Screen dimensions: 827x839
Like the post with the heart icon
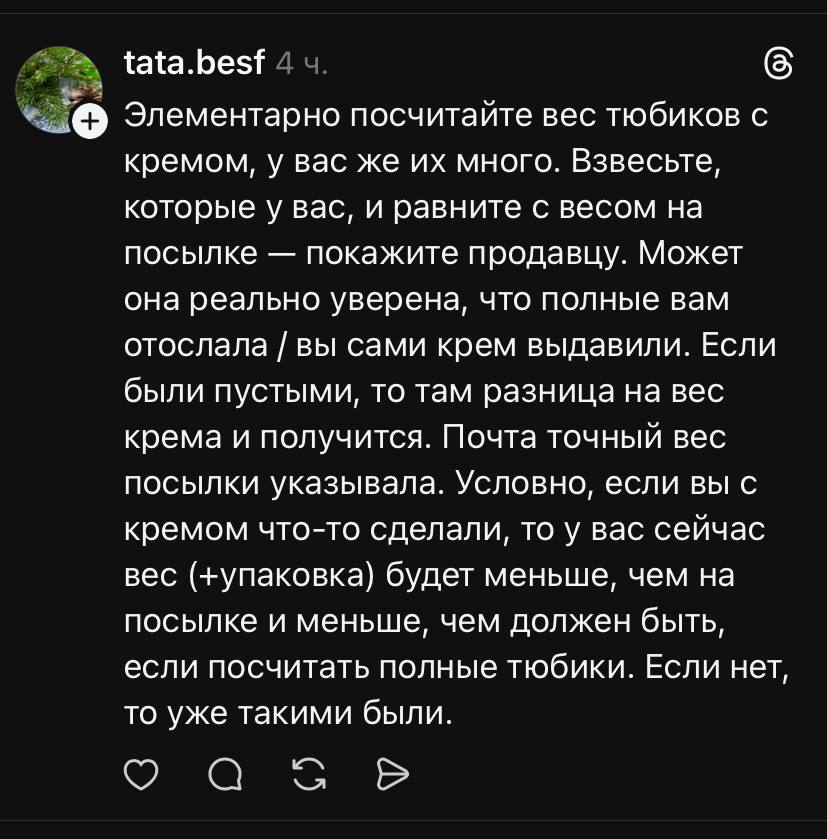143,772
